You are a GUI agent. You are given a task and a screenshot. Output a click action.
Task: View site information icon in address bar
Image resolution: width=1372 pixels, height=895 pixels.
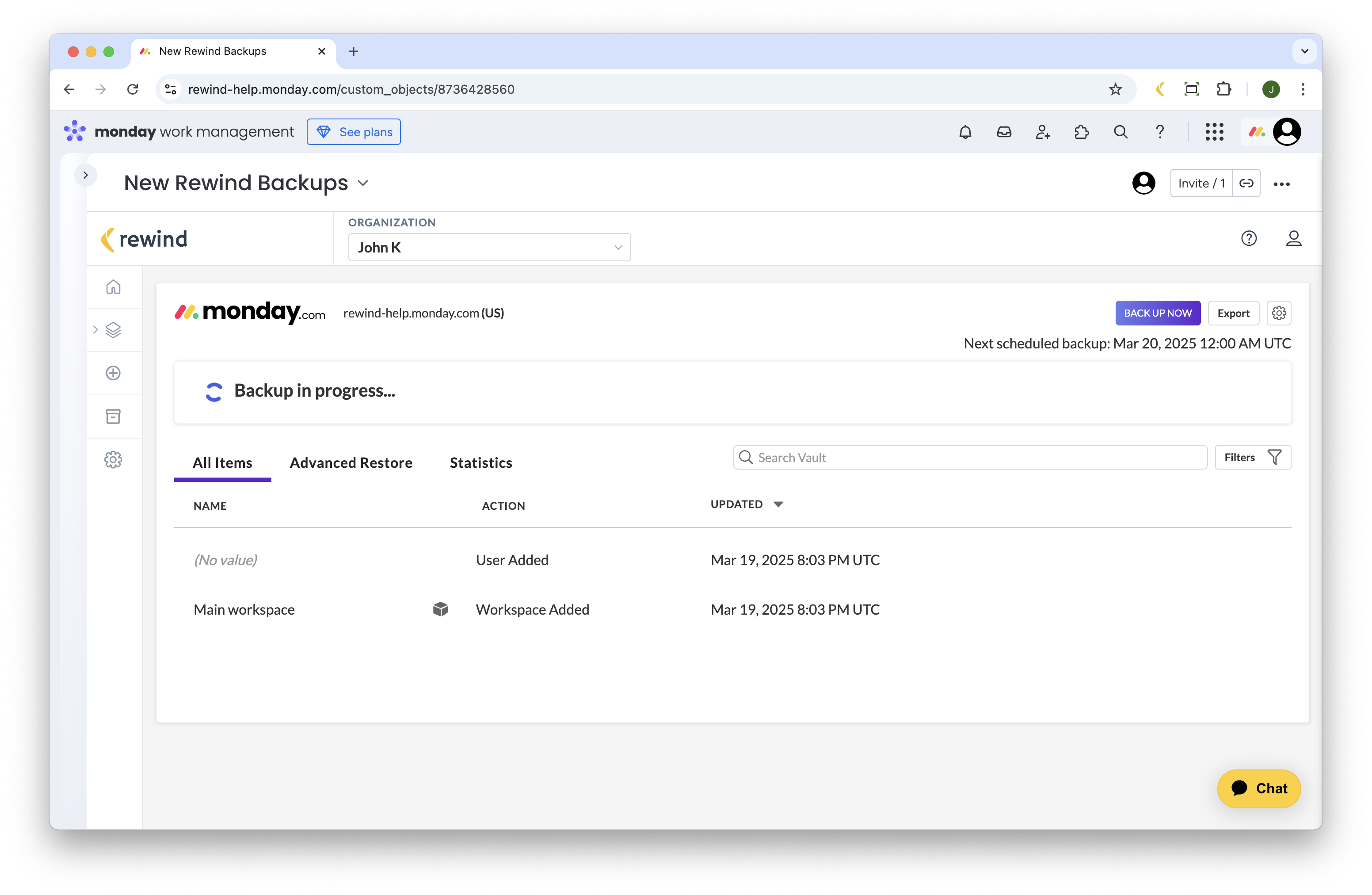(171, 89)
